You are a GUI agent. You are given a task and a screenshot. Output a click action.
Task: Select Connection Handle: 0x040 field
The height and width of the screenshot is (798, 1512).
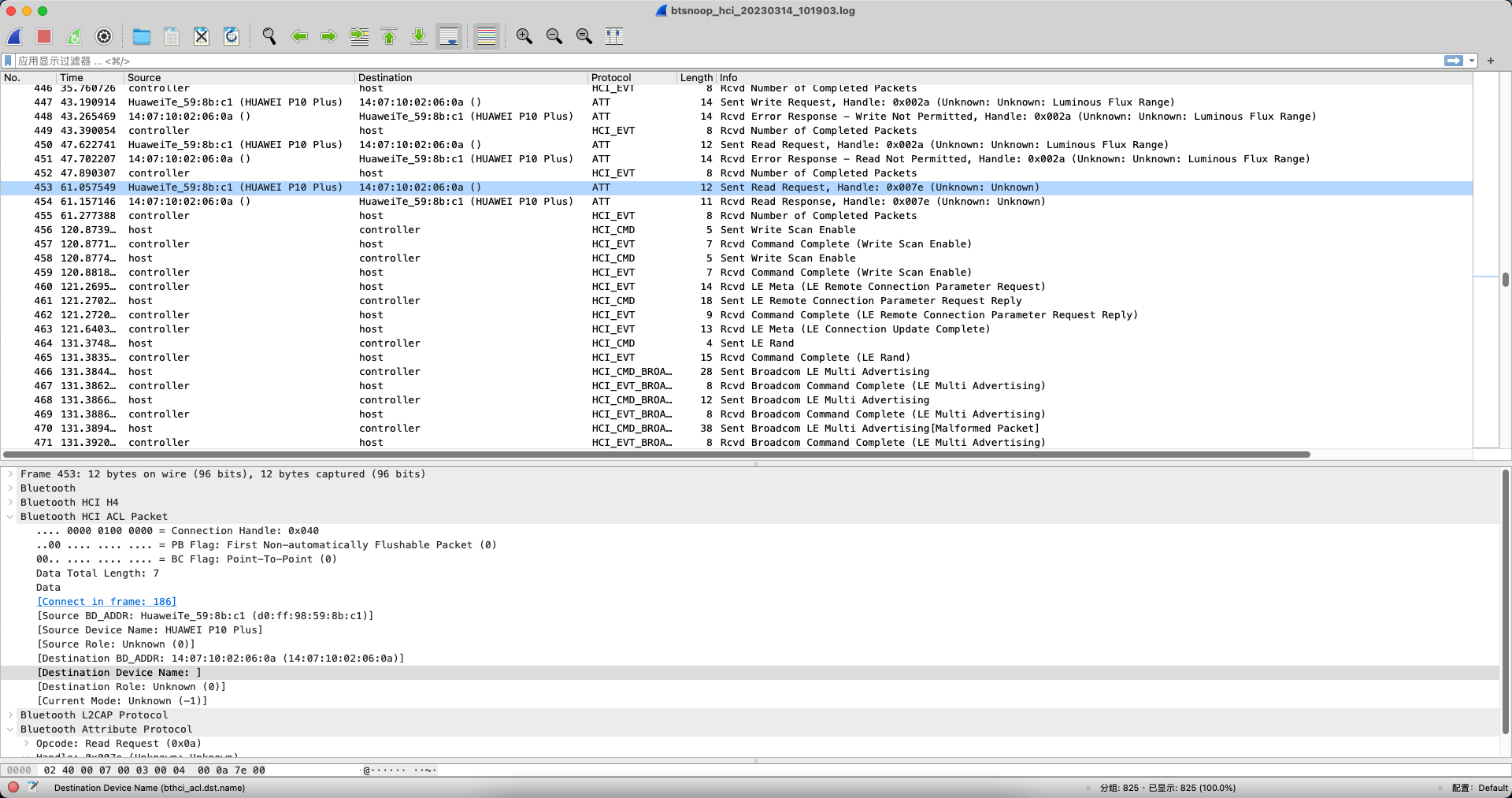click(x=177, y=531)
